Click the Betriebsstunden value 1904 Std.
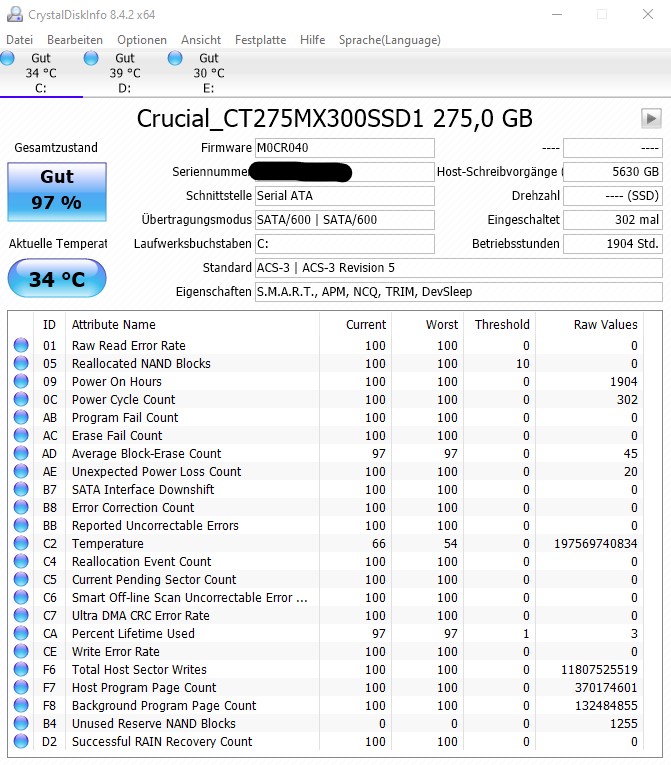Viewport: 671px width, 765px height. tap(613, 243)
